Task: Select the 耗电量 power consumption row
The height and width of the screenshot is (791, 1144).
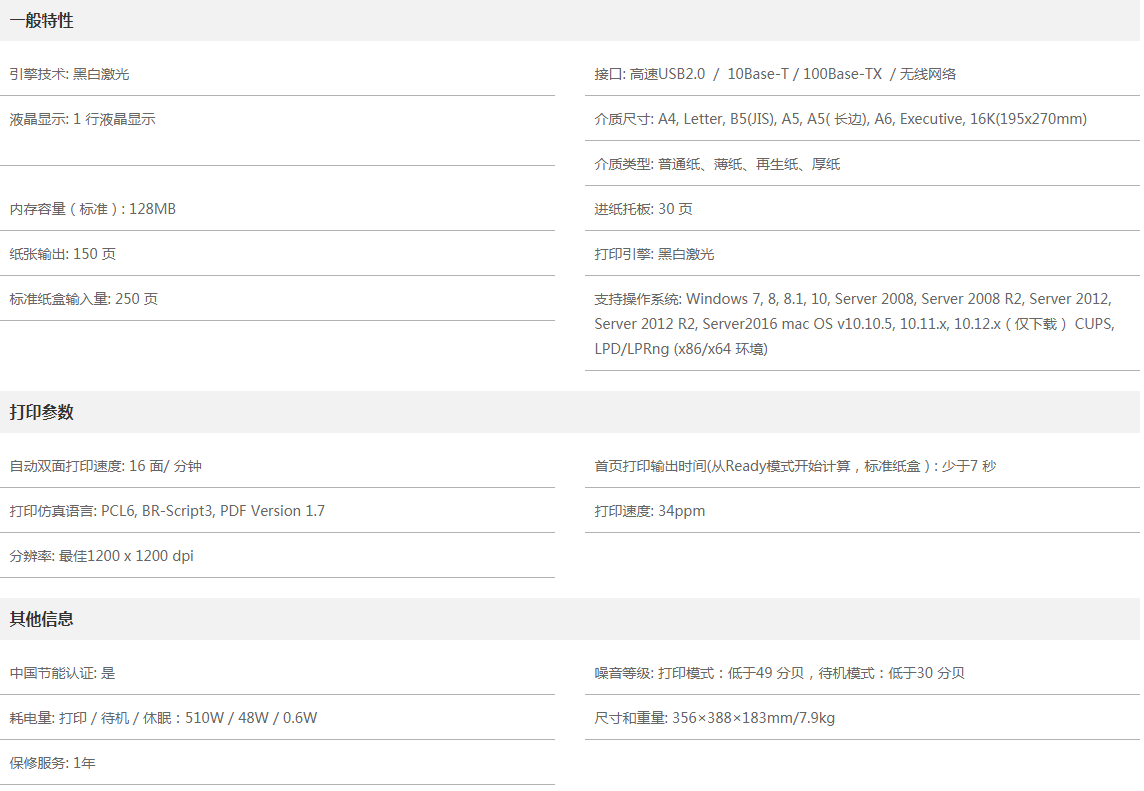Action: pyautogui.click(x=164, y=718)
